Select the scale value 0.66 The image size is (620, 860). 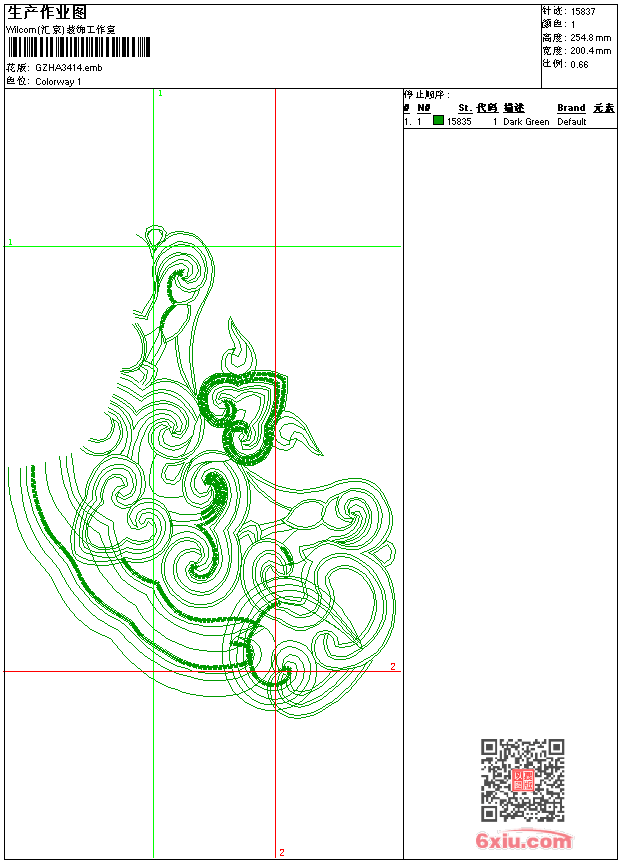pyautogui.click(x=579, y=65)
